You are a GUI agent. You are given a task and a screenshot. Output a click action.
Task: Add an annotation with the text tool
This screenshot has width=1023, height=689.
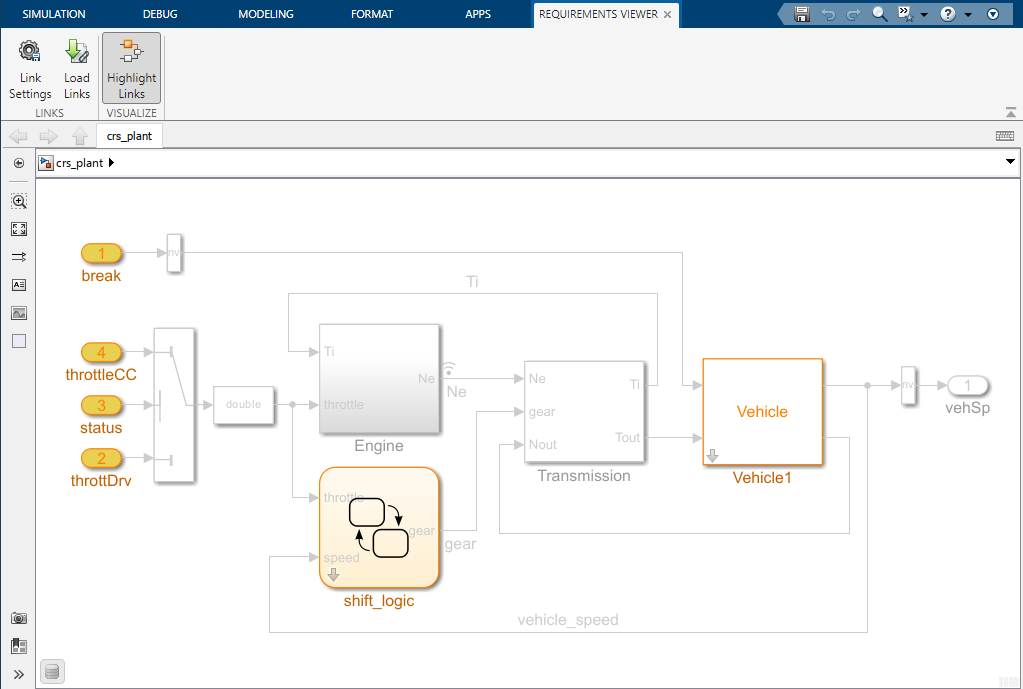pyautogui.click(x=19, y=285)
